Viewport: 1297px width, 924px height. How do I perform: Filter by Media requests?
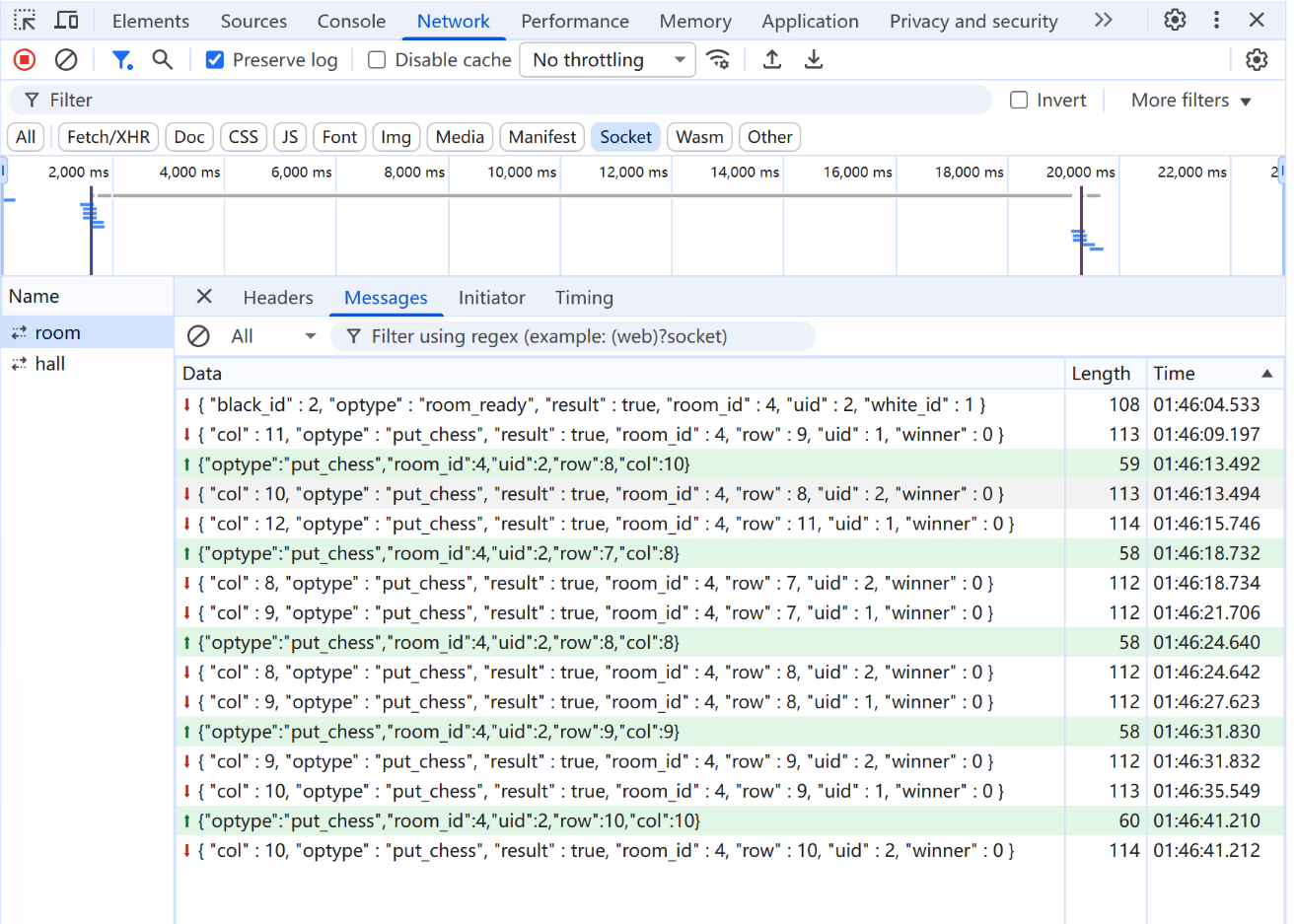click(460, 137)
